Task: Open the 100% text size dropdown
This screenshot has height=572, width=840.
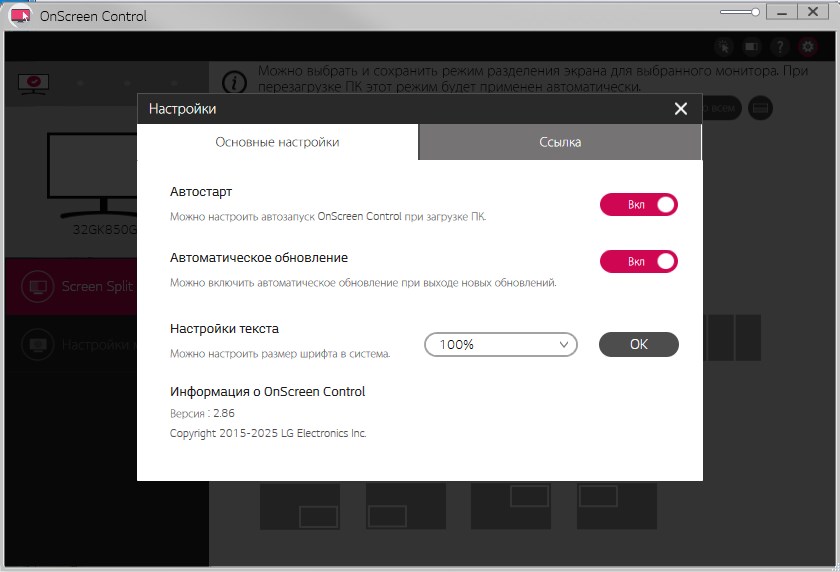Action: pyautogui.click(x=500, y=344)
